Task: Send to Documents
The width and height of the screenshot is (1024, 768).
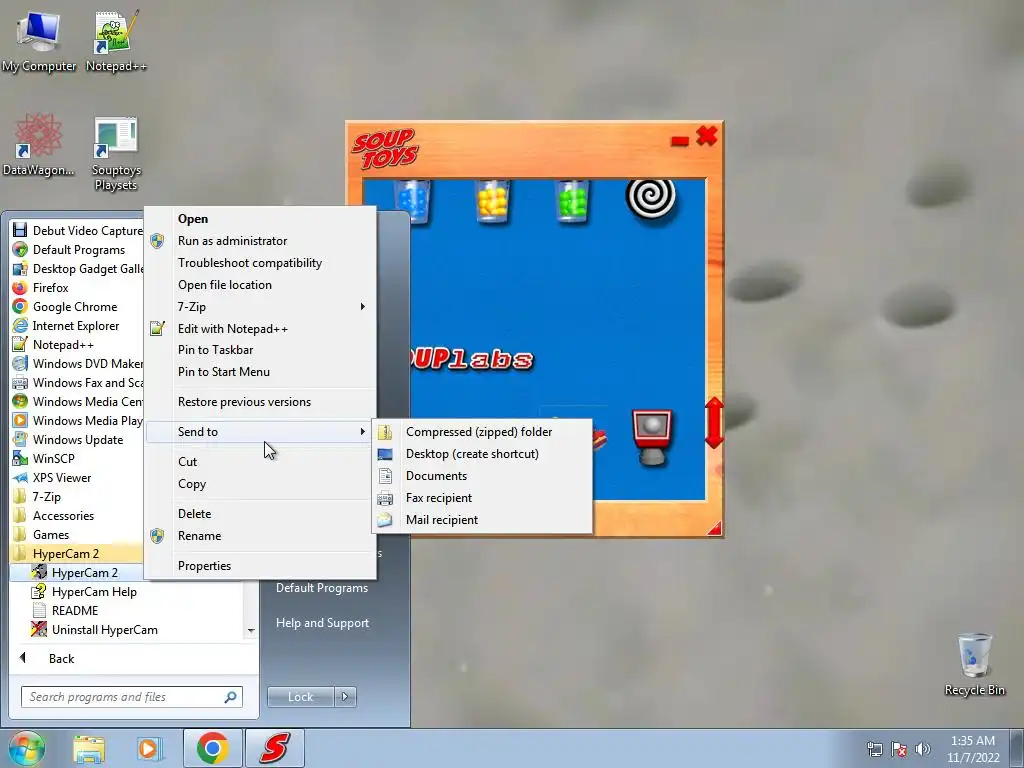Action: coord(482,476)
